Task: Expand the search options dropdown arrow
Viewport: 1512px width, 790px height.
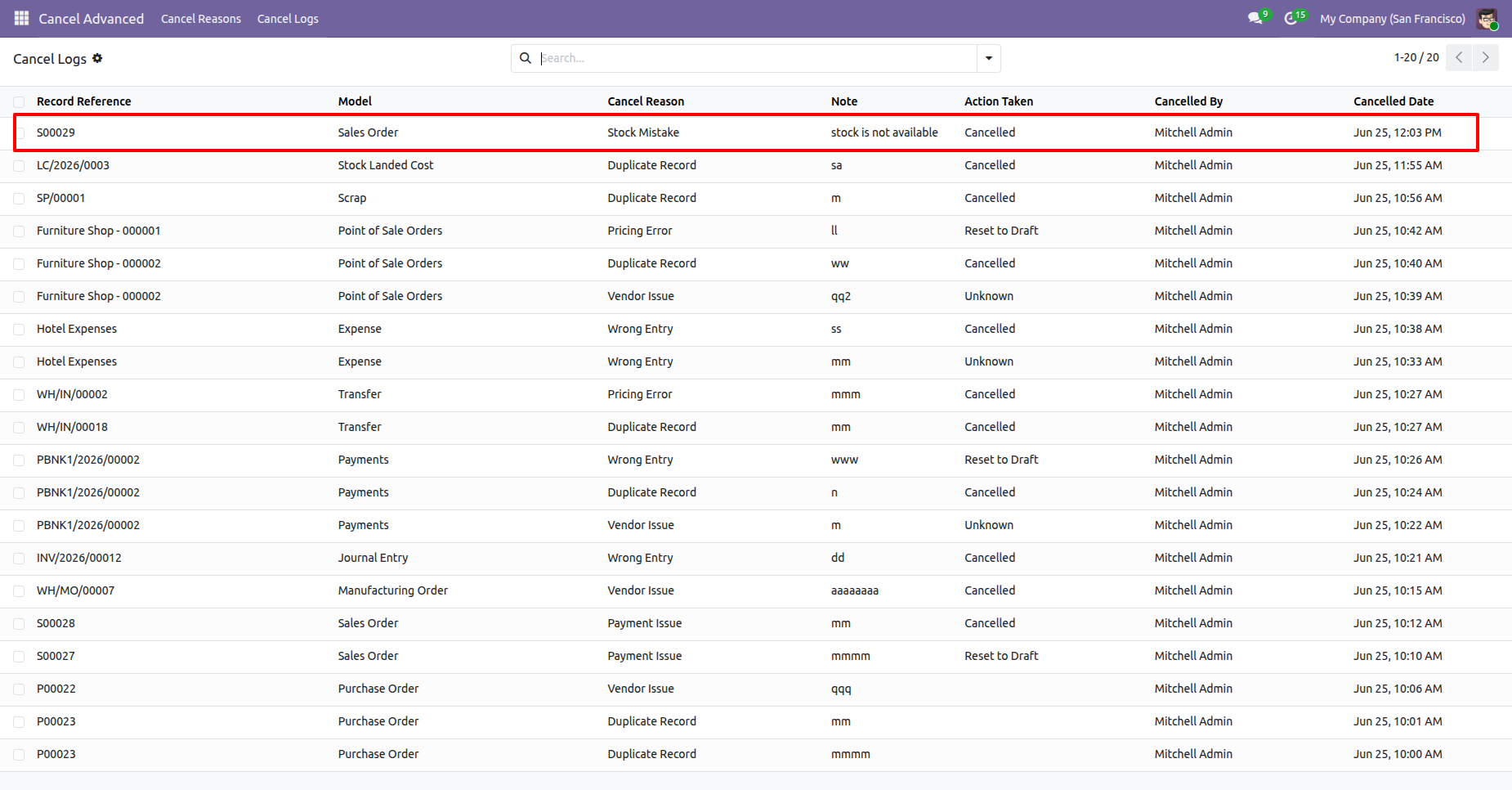Action: [x=989, y=58]
